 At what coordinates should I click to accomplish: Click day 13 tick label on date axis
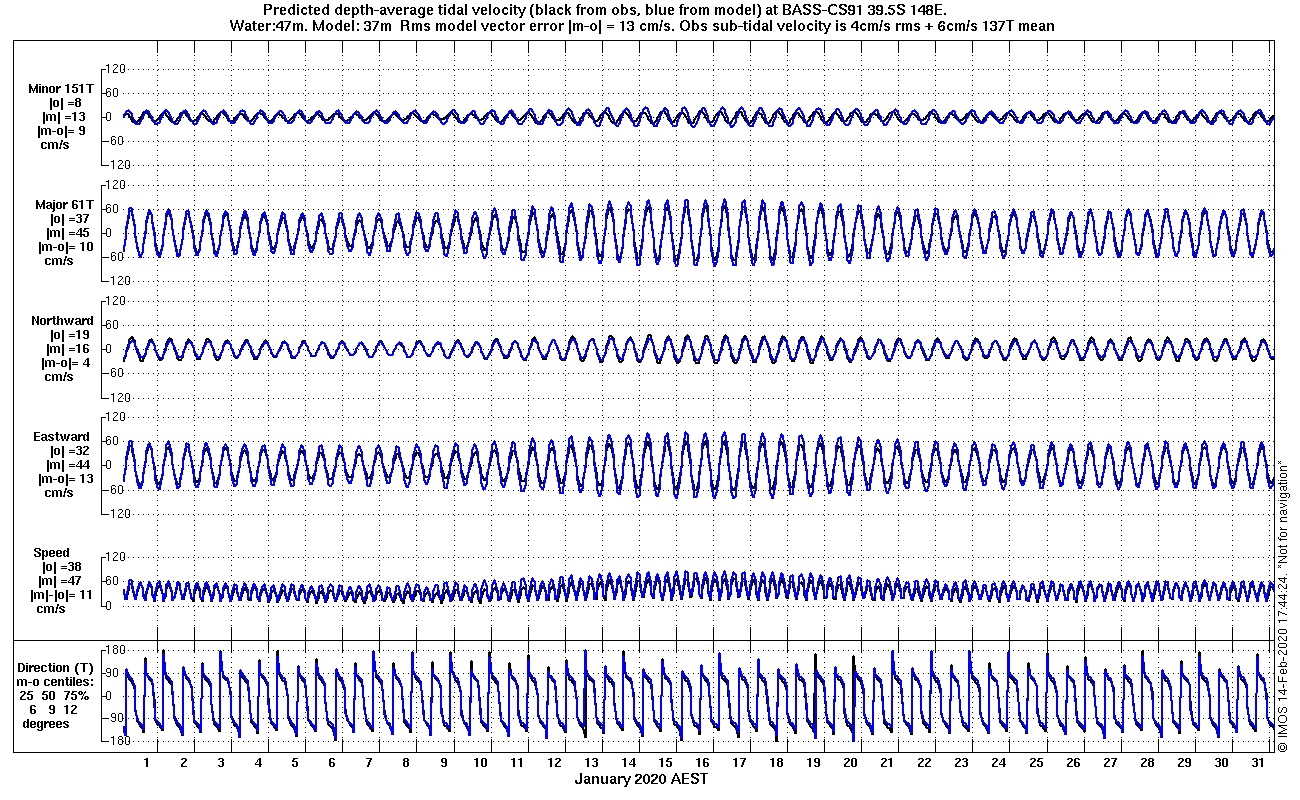click(591, 763)
